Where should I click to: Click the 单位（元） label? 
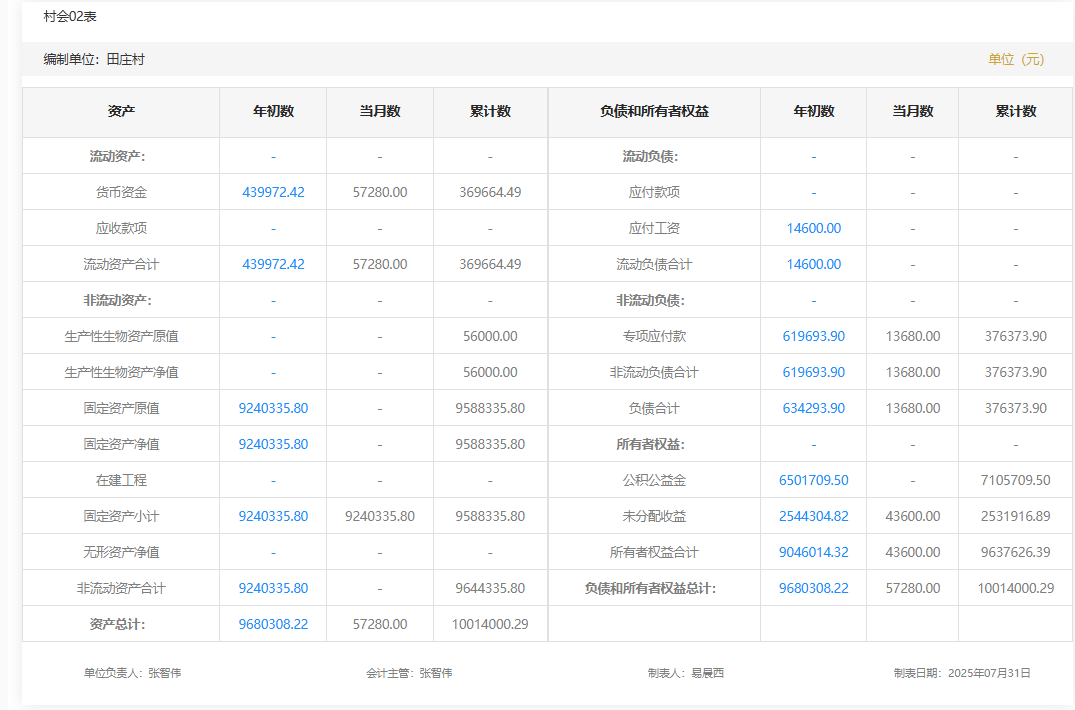click(x=1015, y=59)
